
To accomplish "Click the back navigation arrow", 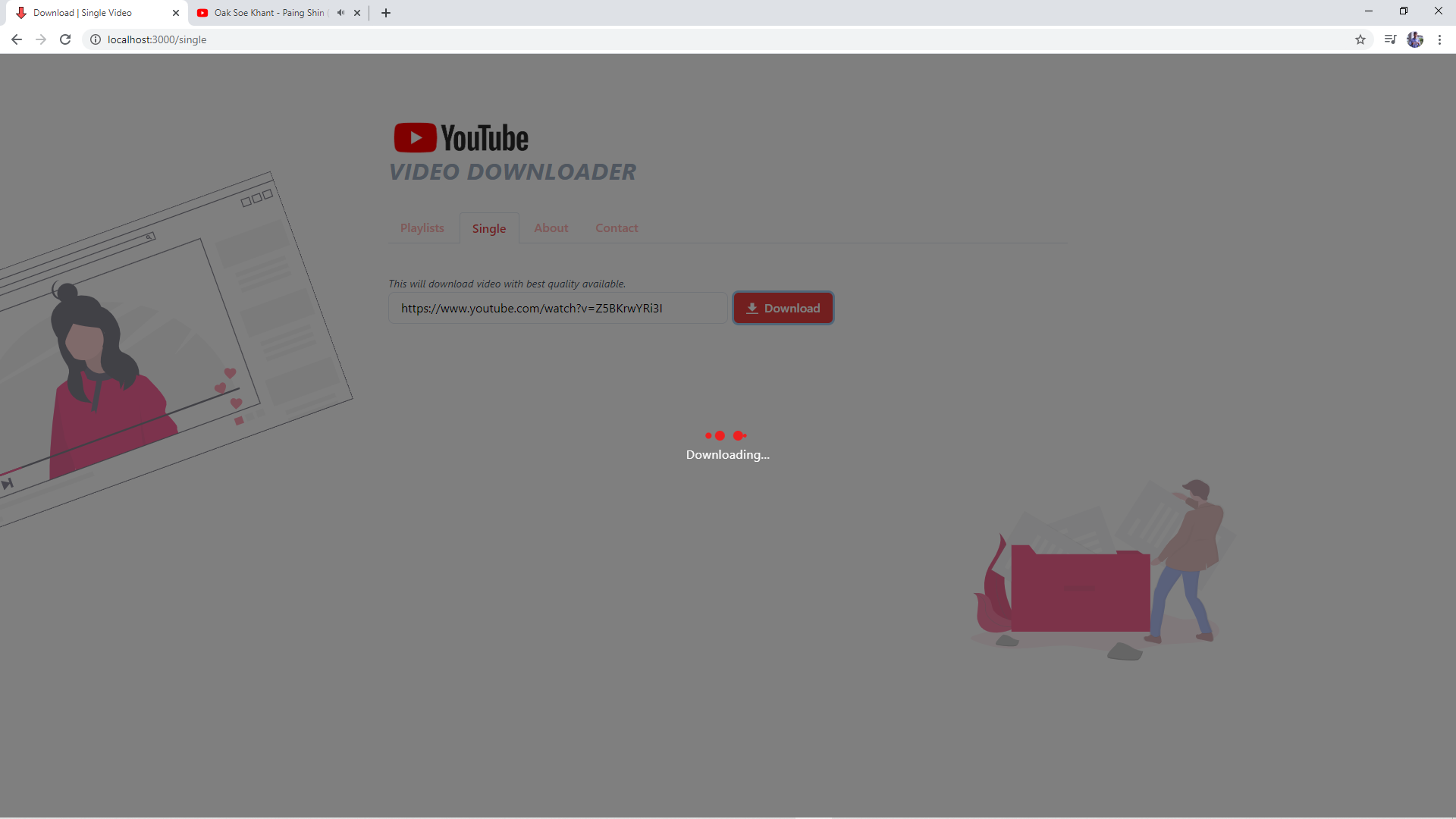I will [16, 39].
